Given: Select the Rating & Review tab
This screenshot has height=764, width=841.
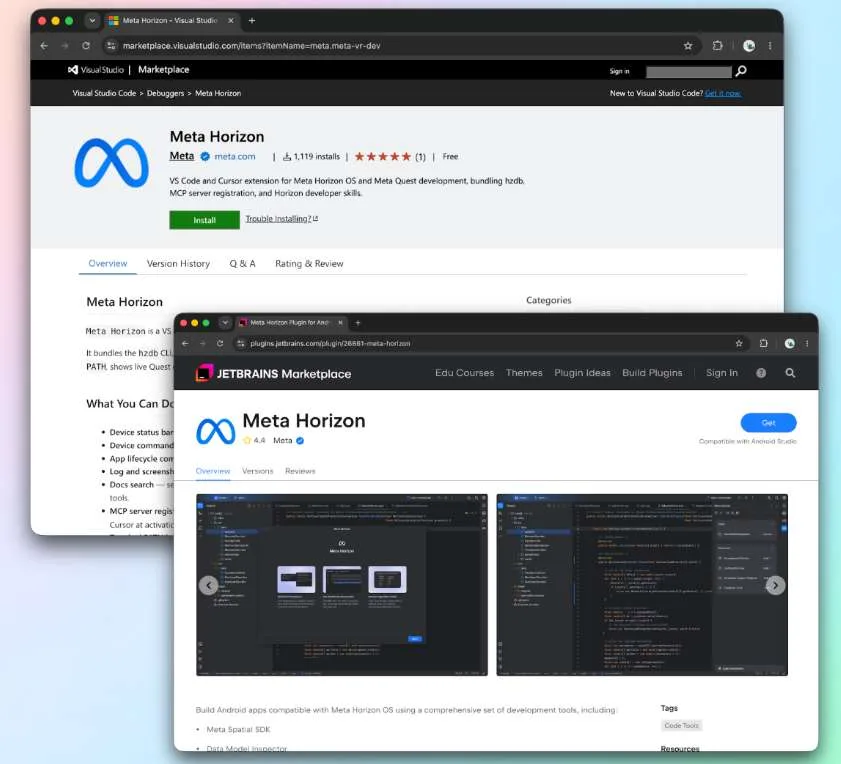Looking at the screenshot, I should (309, 263).
